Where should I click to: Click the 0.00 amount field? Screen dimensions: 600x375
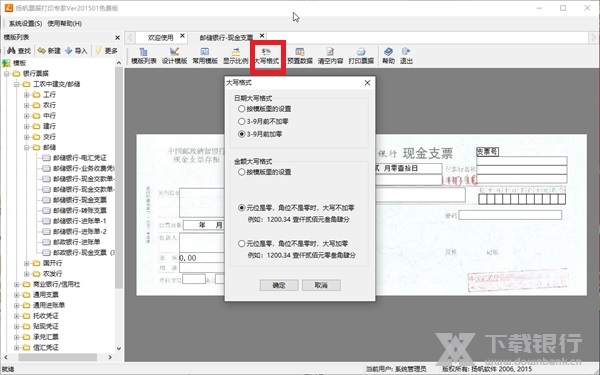pos(201,258)
